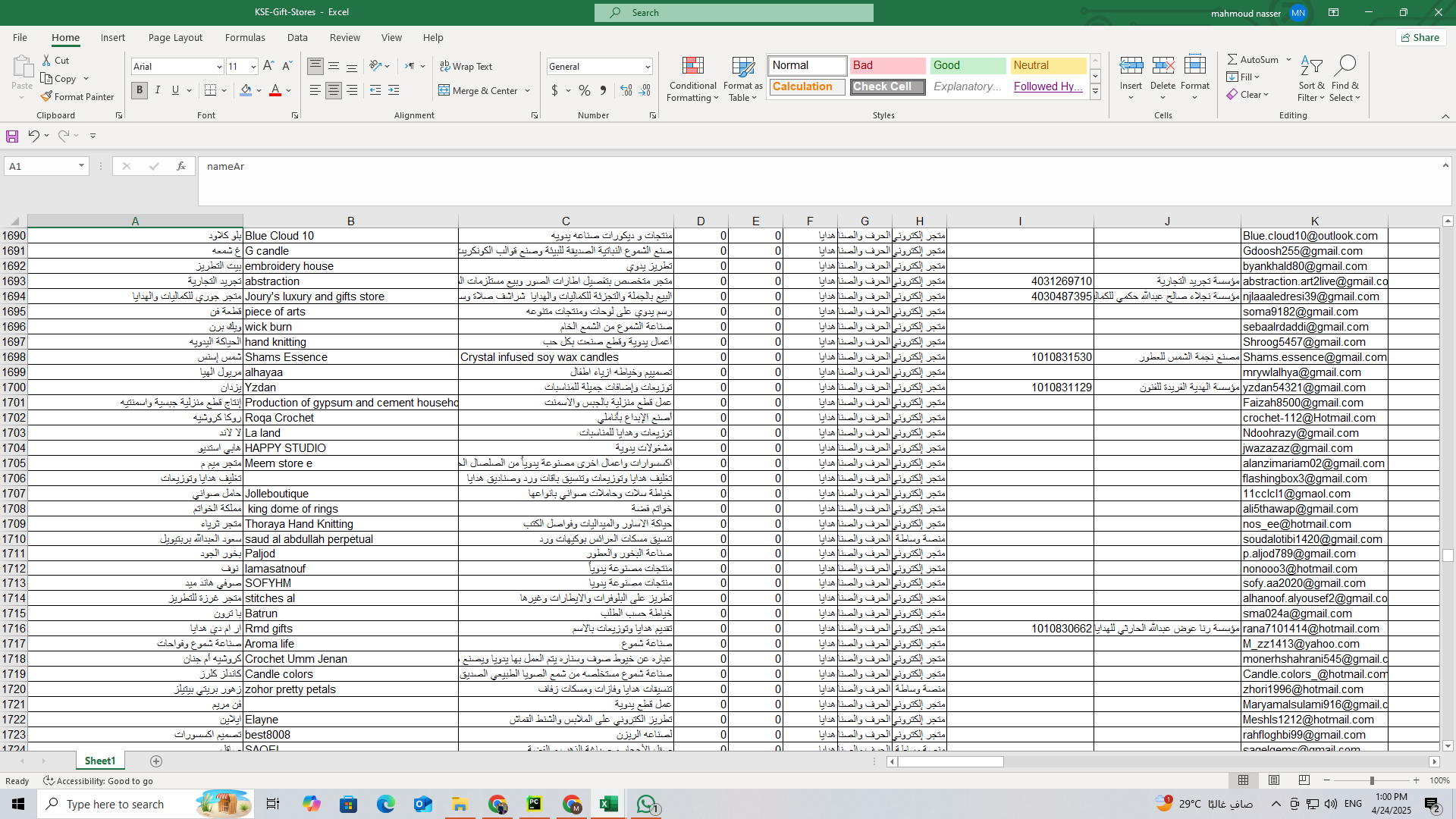Image resolution: width=1456 pixels, height=819 pixels.
Task: Click the Insert Function fx icon
Action: (180, 166)
